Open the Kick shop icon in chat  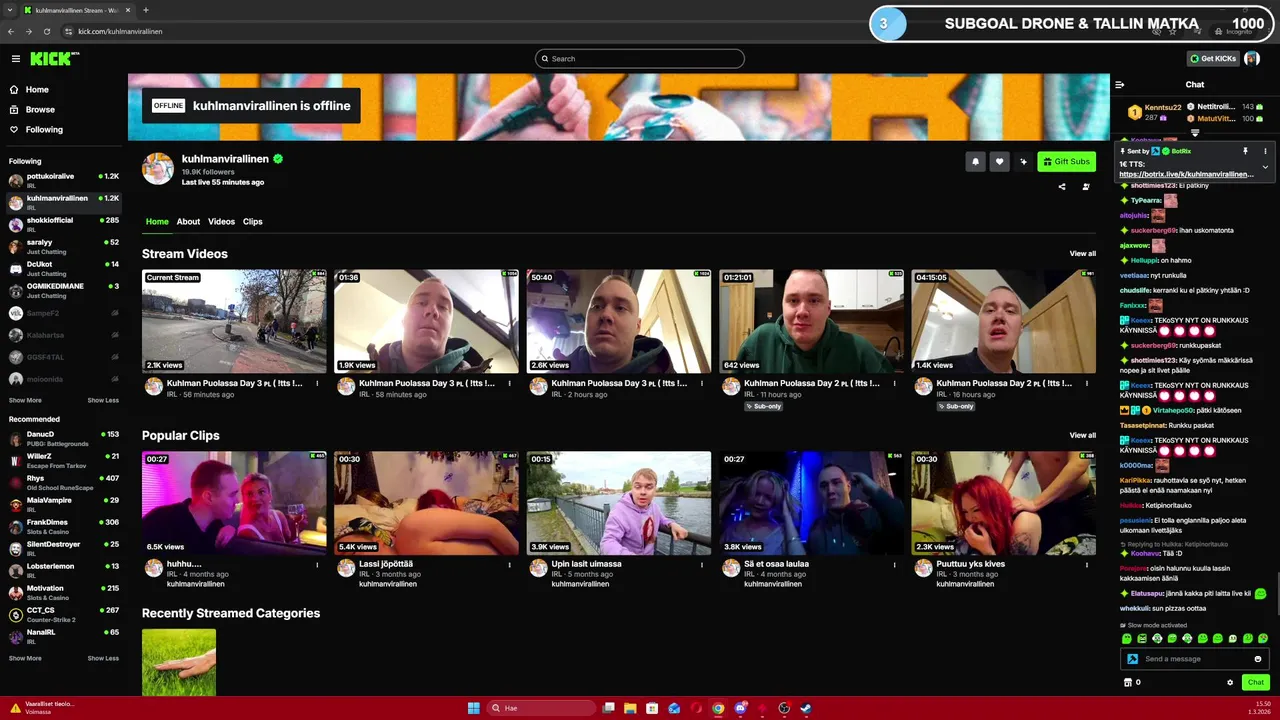point(1128,682)
